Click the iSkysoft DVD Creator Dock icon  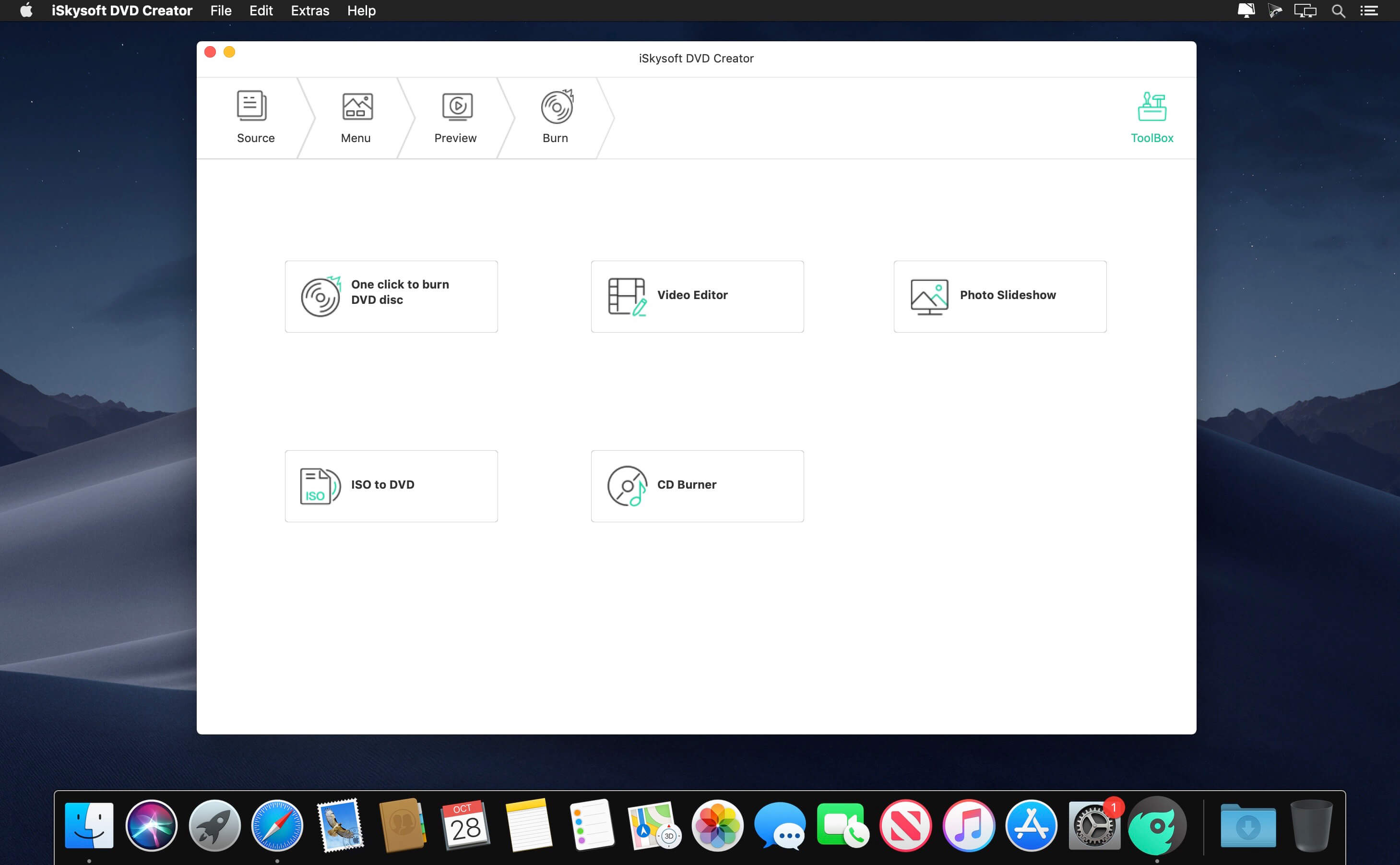click(1157, 825)
